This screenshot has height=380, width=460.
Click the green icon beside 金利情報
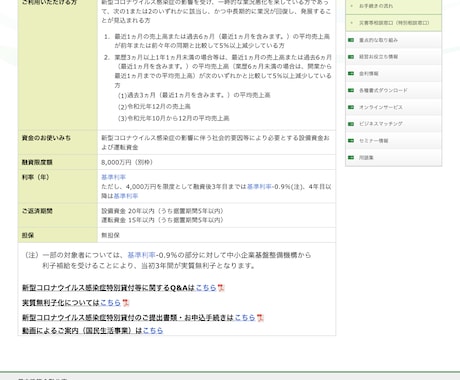(351, 73)
